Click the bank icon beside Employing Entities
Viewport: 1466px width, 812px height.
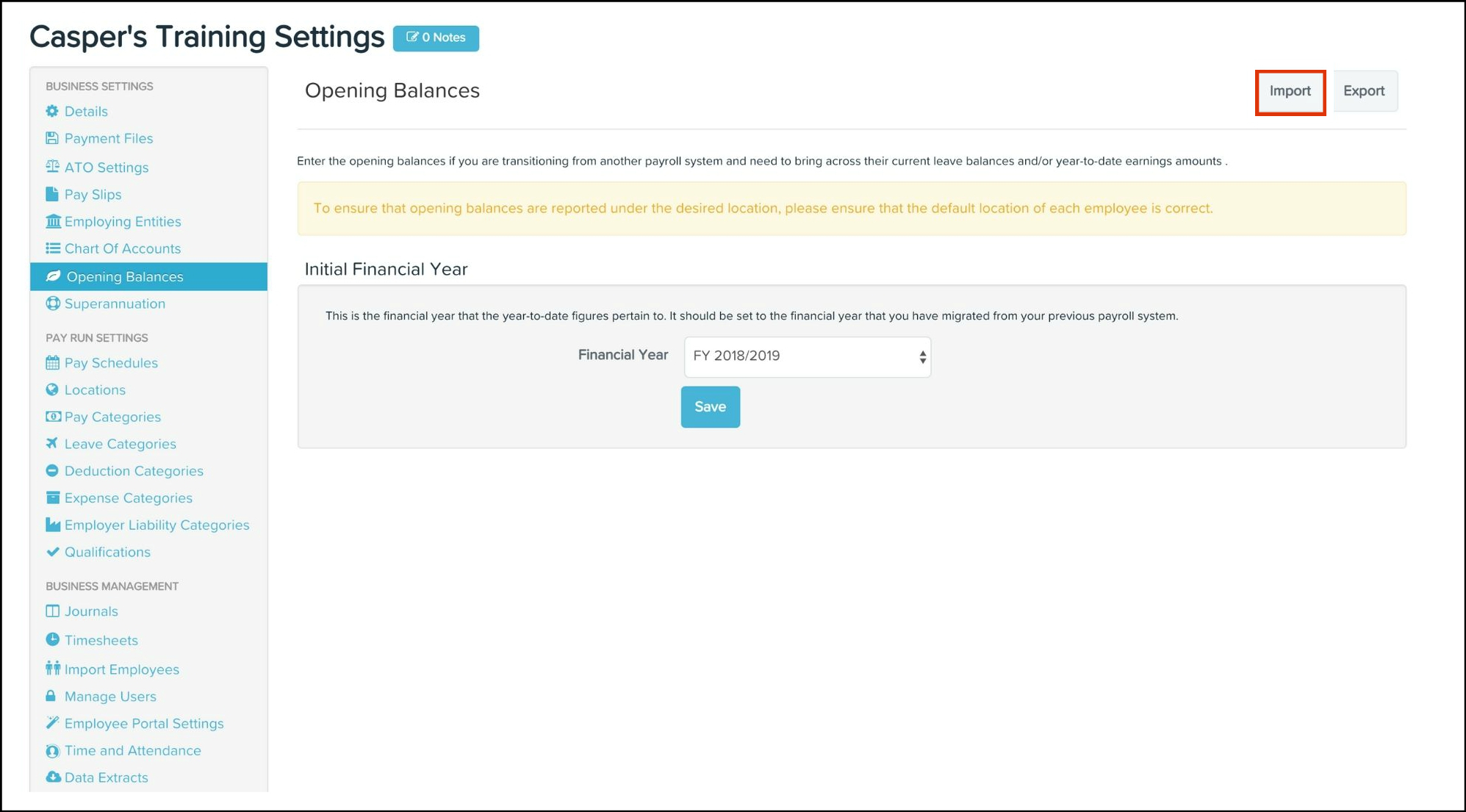[x=53, y=221]
